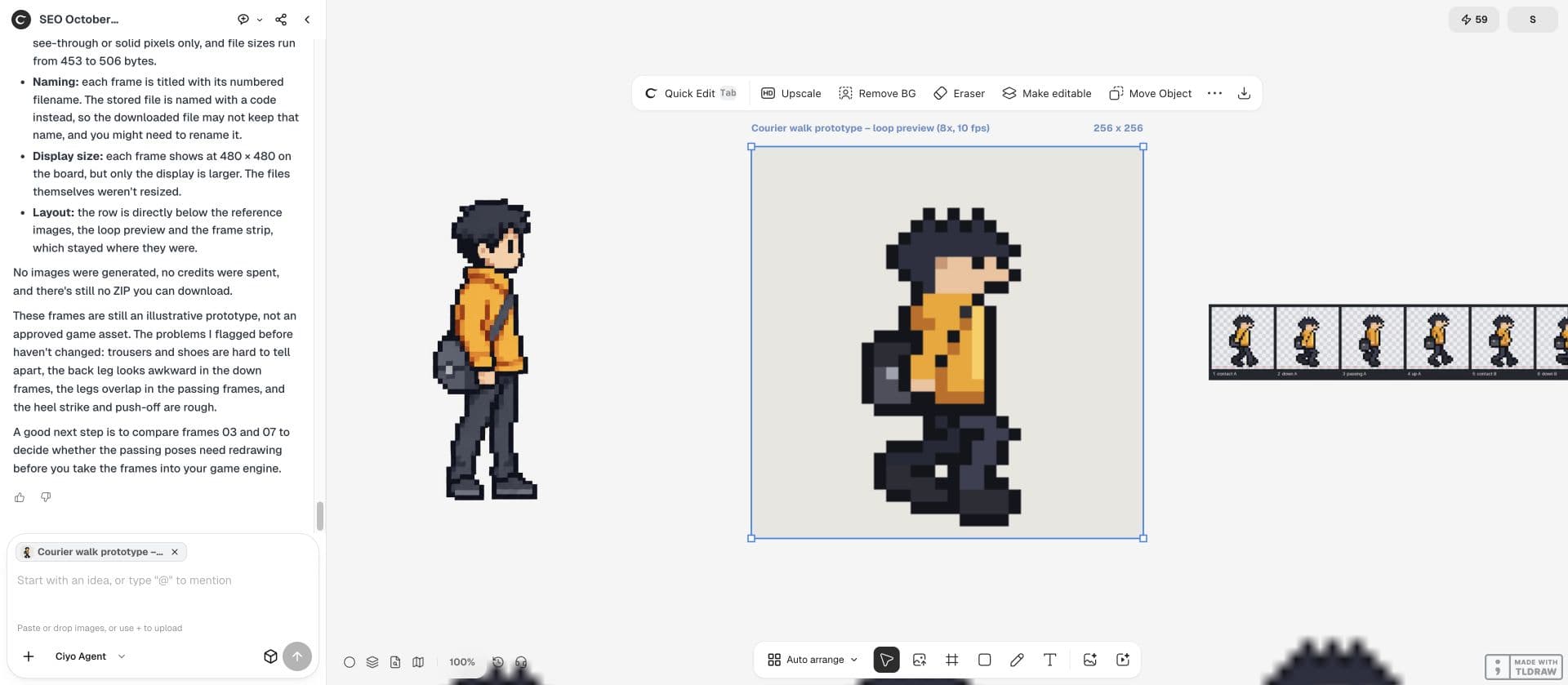Click Remove BG in image toolbar

877,93
